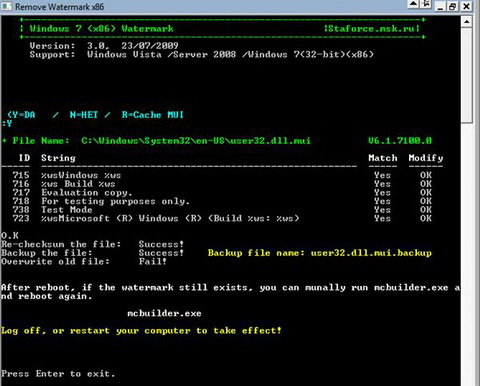Click the V6.1.7100.0 version value
The width and height of the screenshot is (480, 386).
click(x=400, y=141)
